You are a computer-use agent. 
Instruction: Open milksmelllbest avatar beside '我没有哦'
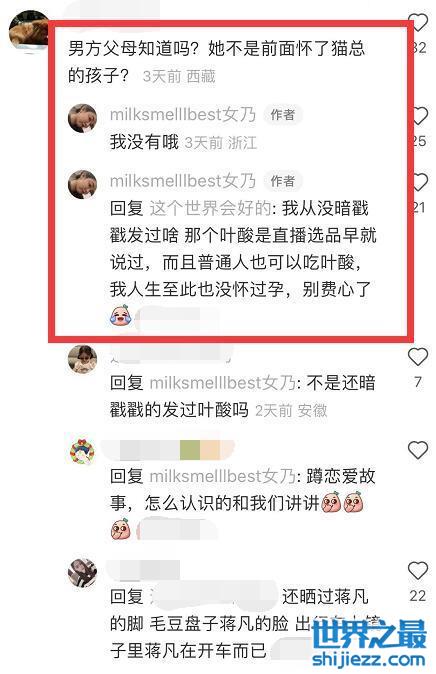83,119
